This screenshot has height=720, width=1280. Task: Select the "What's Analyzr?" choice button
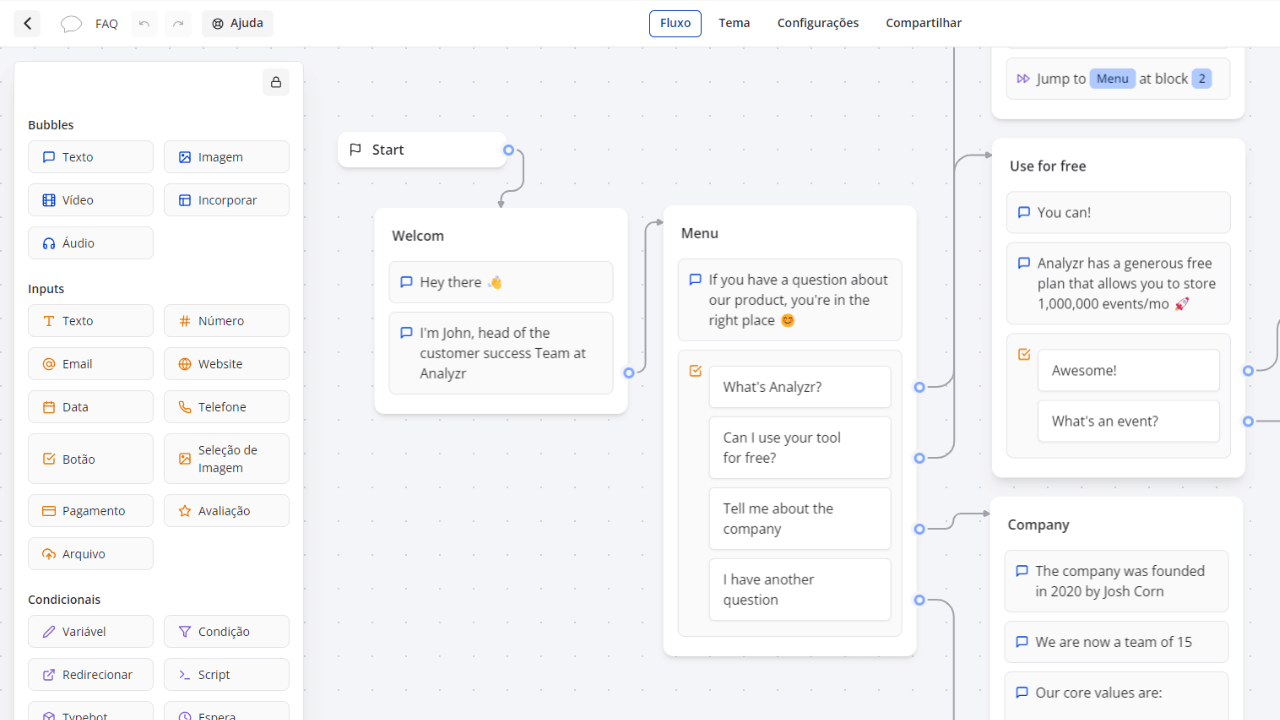[800, 387]
